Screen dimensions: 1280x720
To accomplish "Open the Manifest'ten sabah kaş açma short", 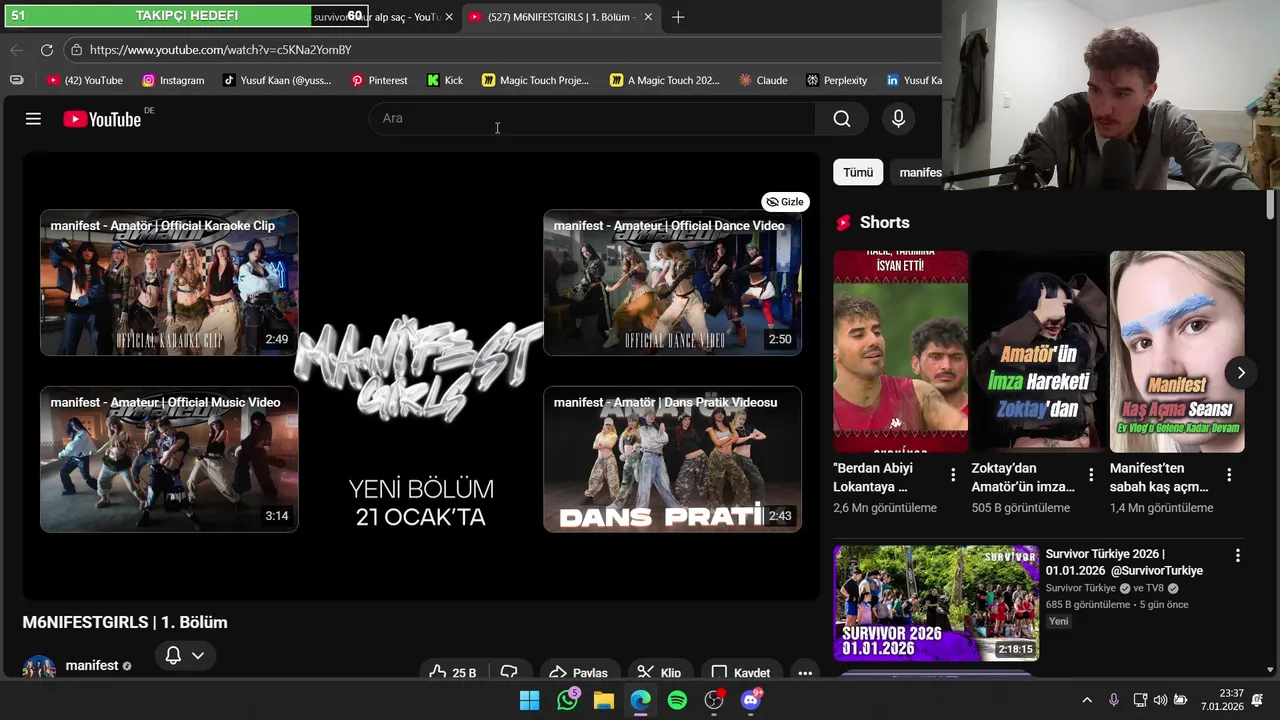I will [1177, 352].
